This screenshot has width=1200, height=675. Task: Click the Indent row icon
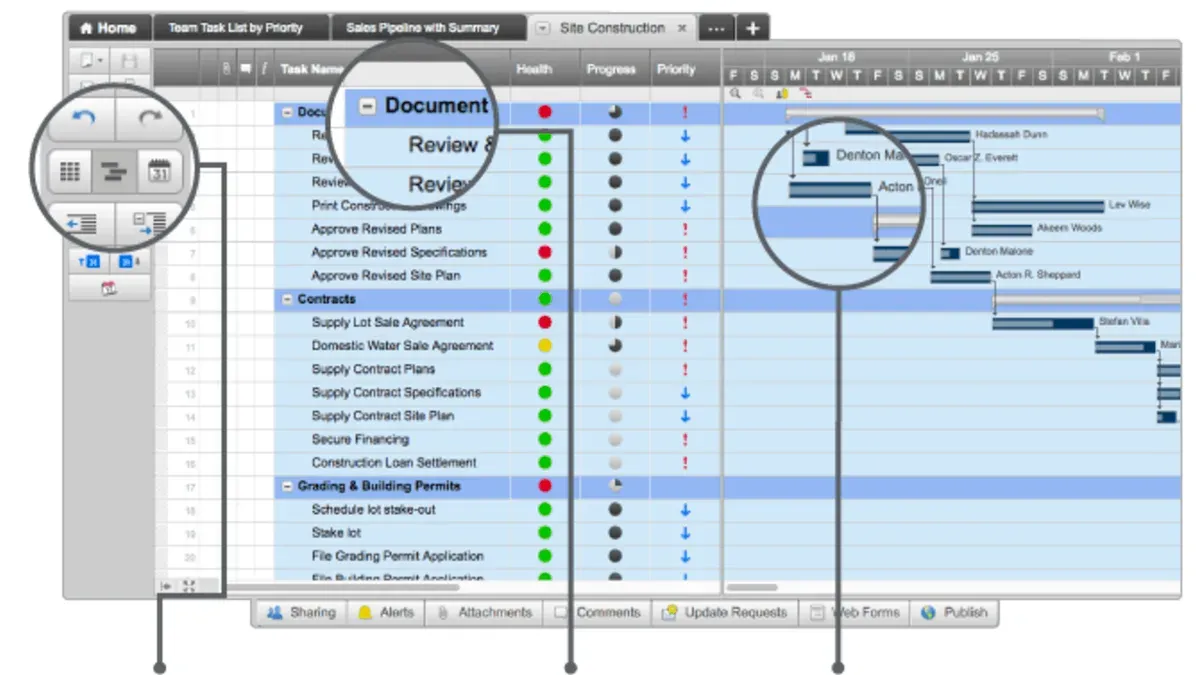tap(149, 223)
